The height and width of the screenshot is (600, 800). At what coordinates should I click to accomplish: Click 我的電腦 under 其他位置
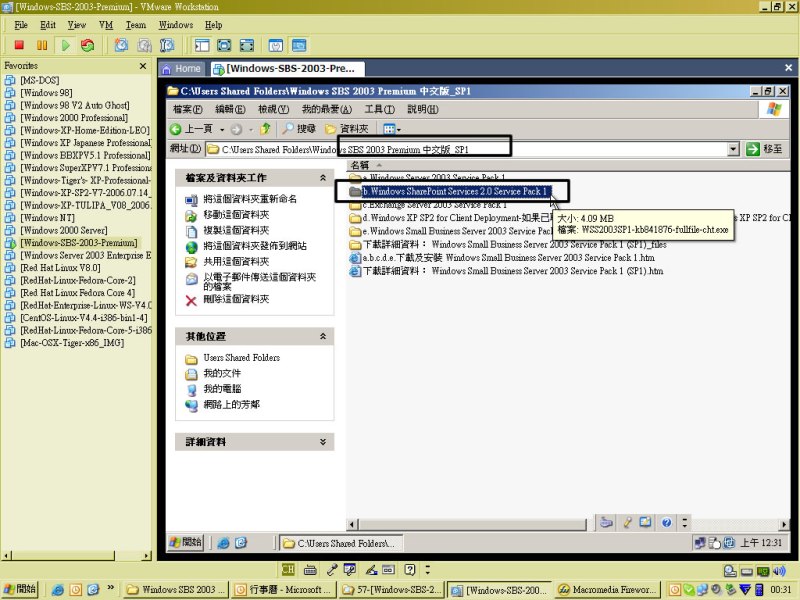[222, 389]
